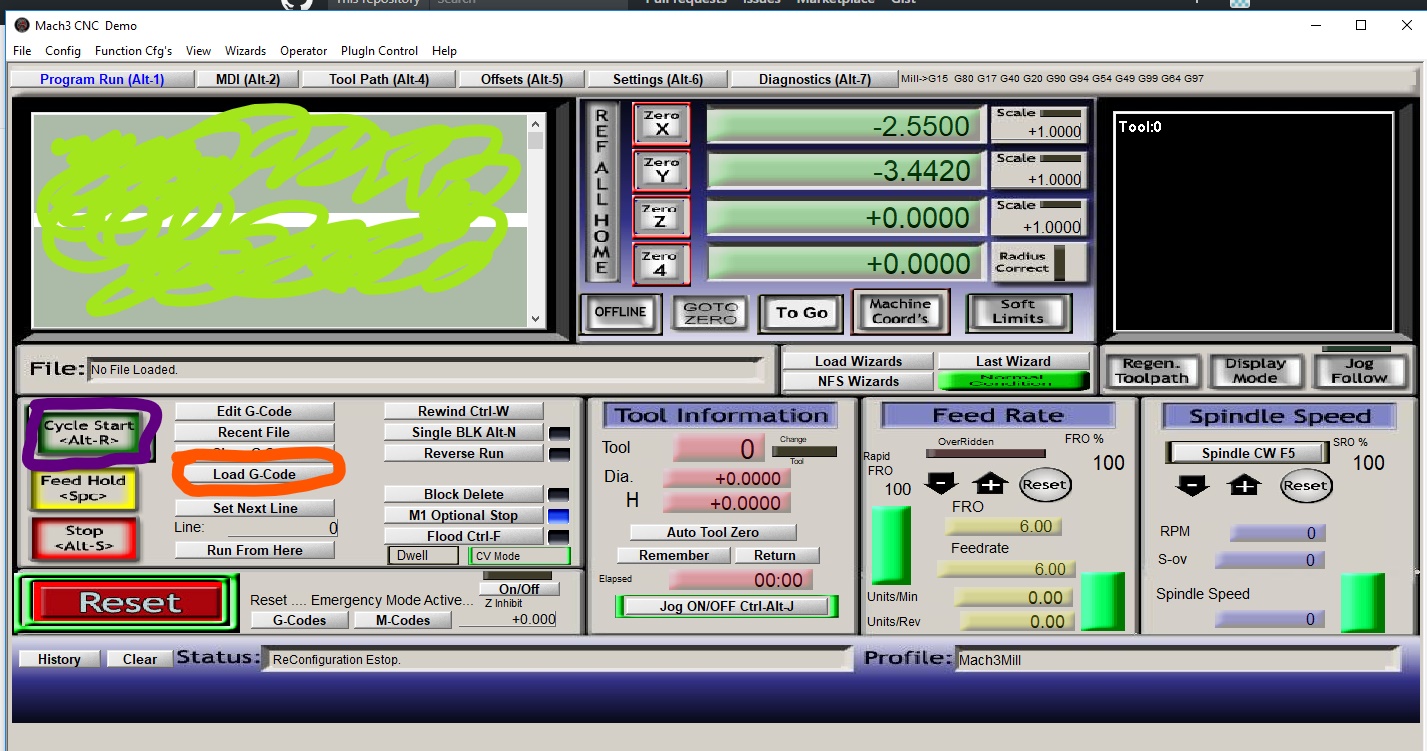Click Run From Here button
The width and height of the screenshot is (1427, 751).
coord(254,550)
